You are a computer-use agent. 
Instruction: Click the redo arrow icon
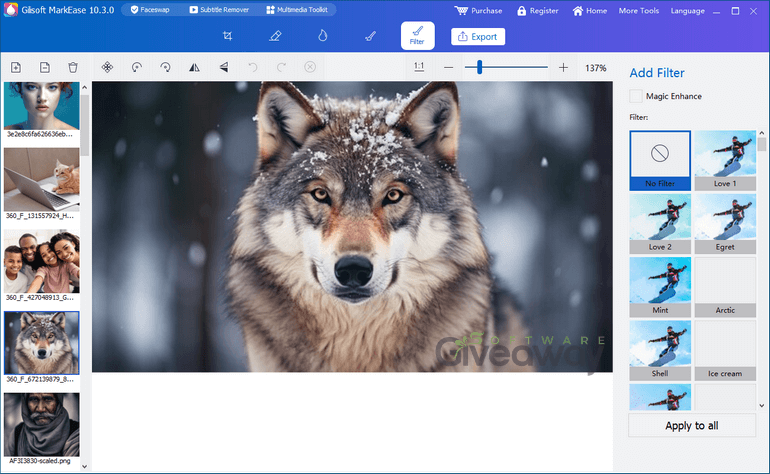coord(281,67)
